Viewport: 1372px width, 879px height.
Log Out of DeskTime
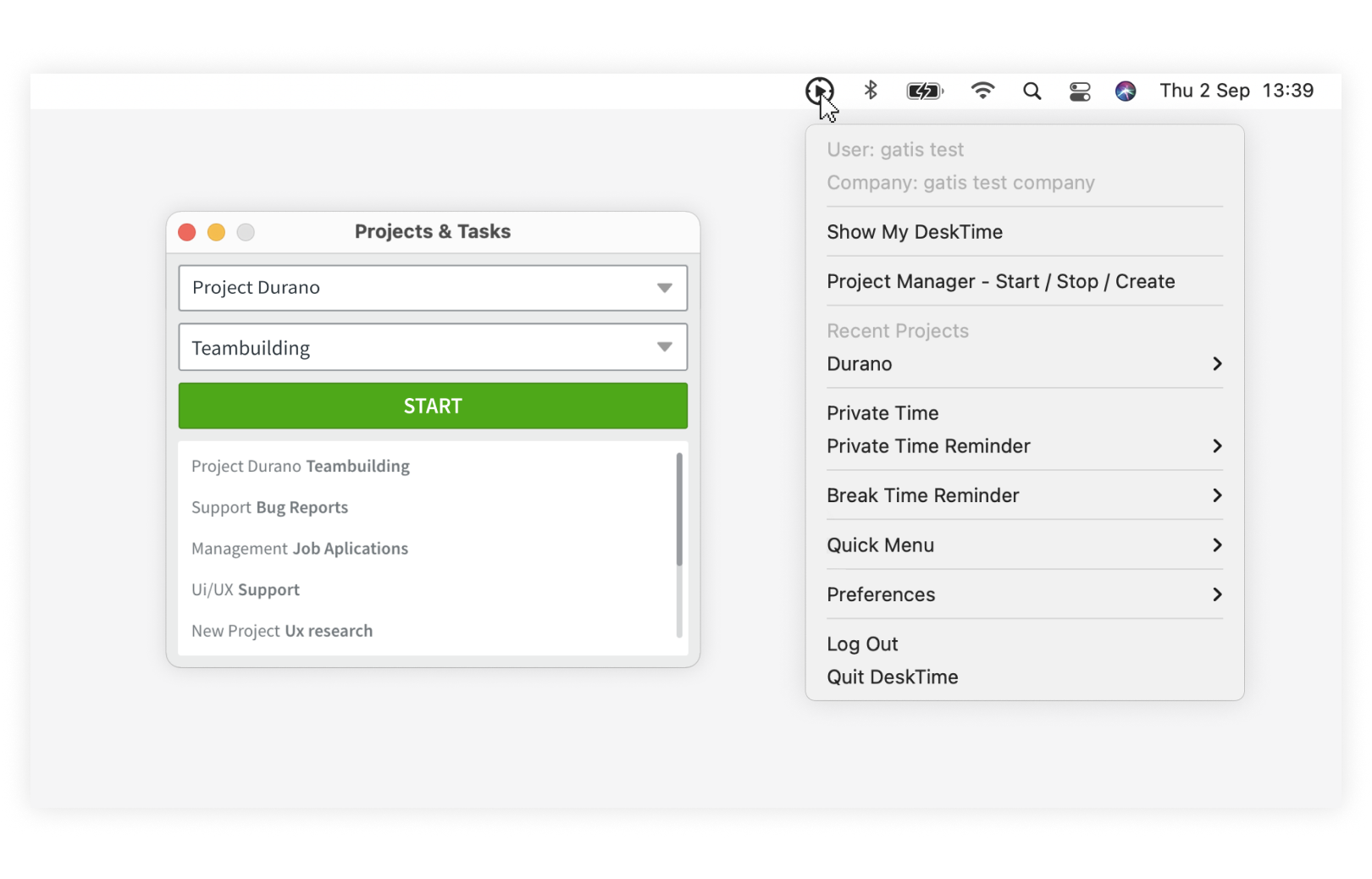click(862, 644)
